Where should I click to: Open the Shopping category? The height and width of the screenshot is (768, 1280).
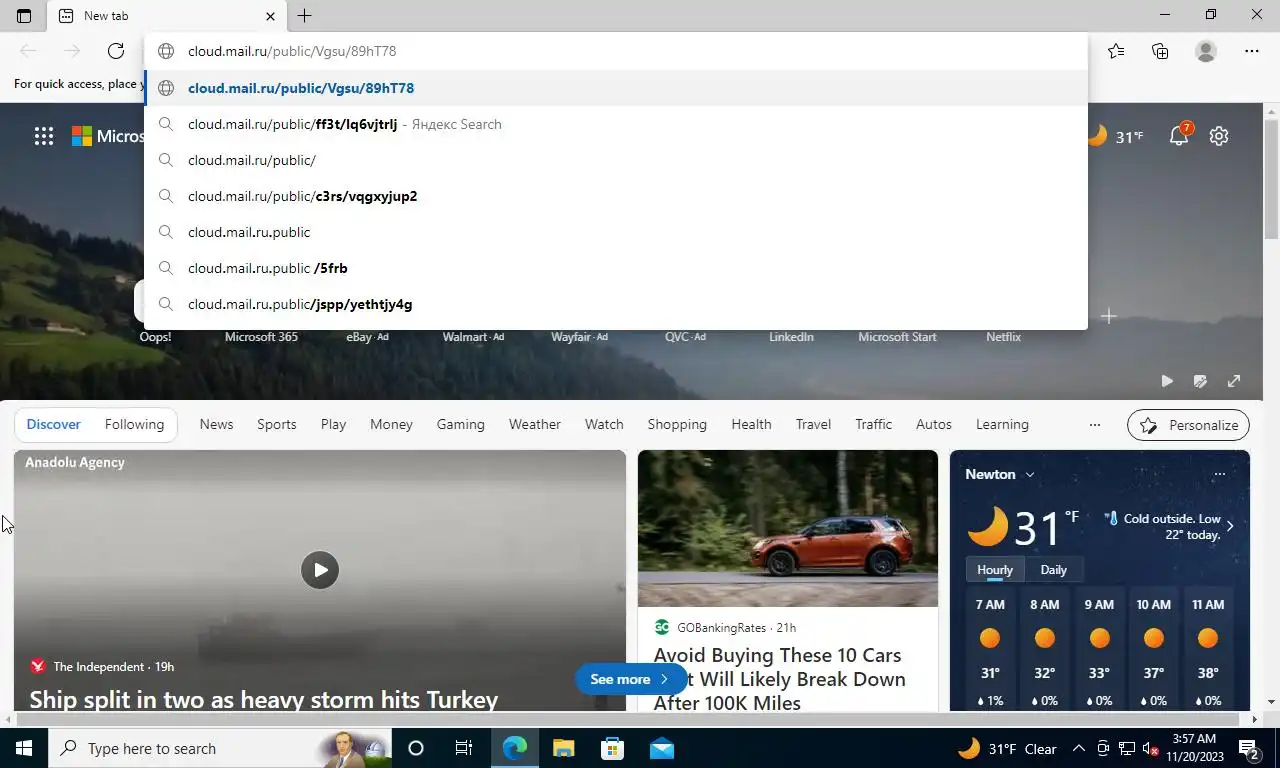[677, 424]
